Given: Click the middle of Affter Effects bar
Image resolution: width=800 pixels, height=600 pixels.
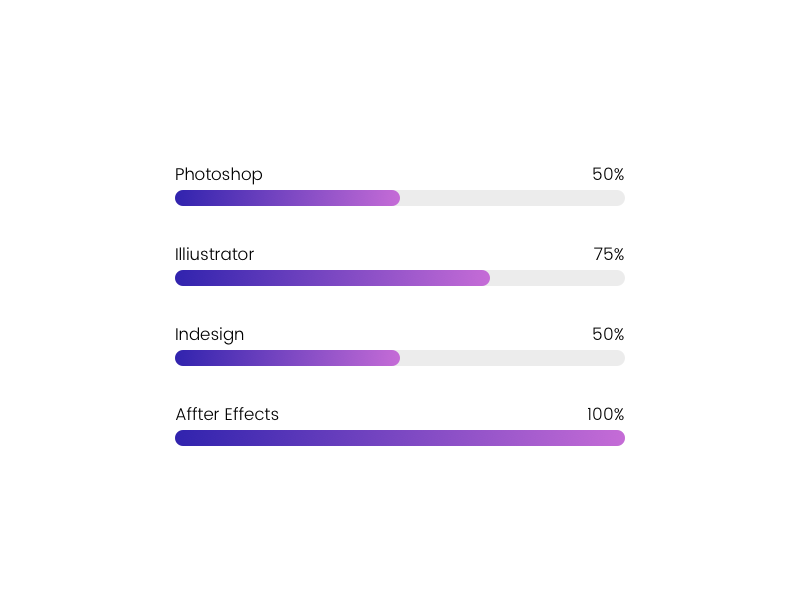Looking at the screenshot, I should coord(400,438).
